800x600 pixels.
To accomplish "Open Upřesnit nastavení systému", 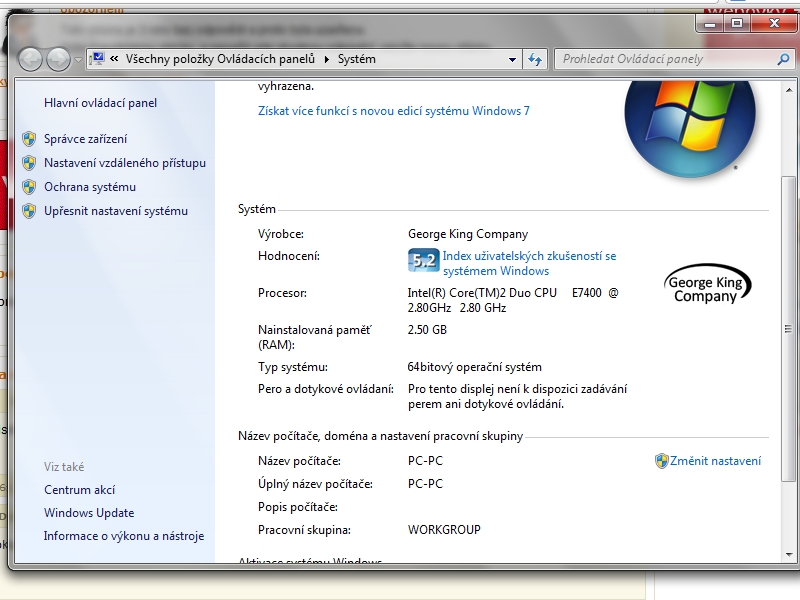I will [116, 211].
